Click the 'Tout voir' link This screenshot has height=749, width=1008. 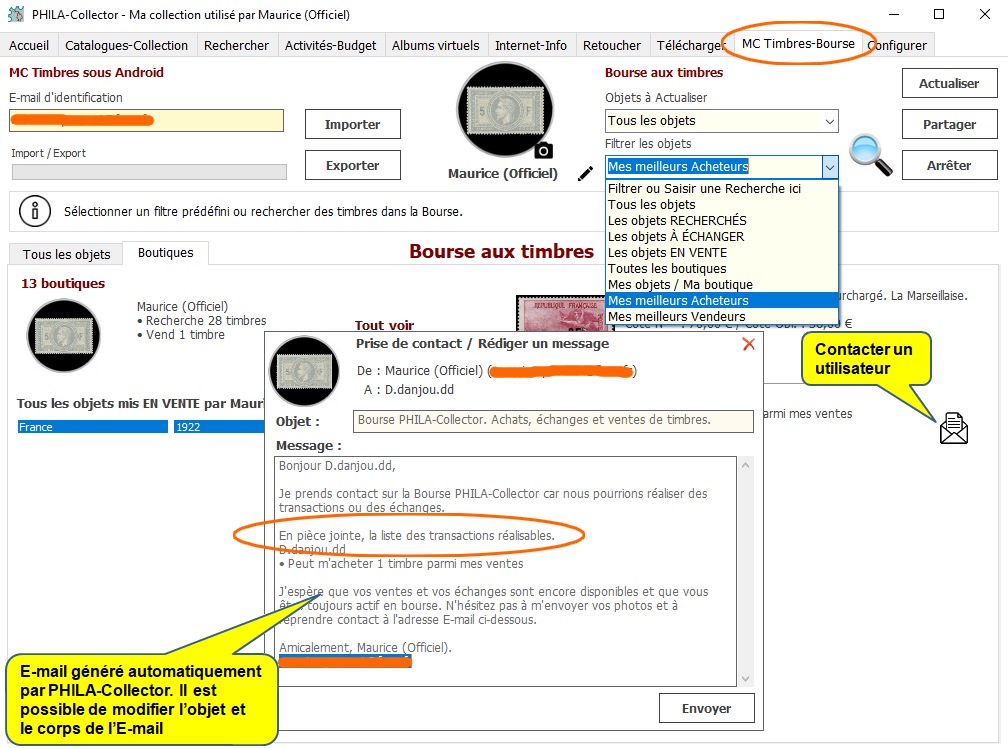pyautogui.click(x=384, y=325)
